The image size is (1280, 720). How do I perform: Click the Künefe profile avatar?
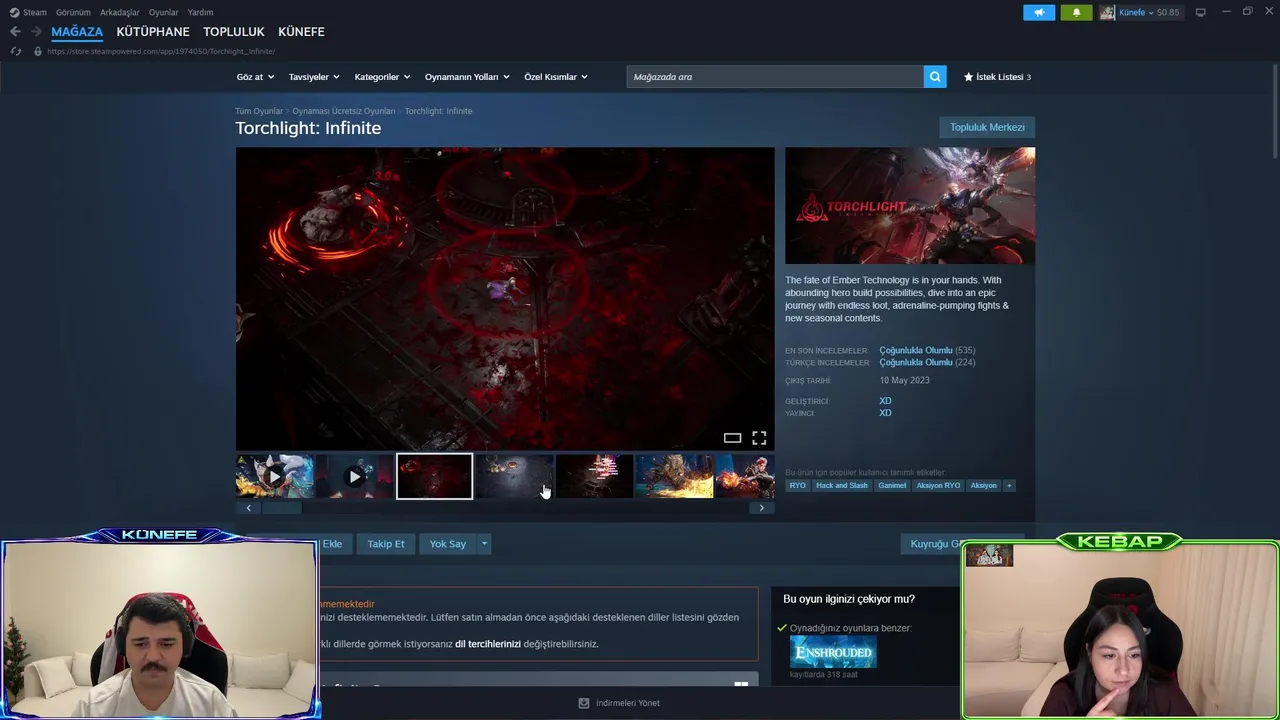pos(1107,12)
